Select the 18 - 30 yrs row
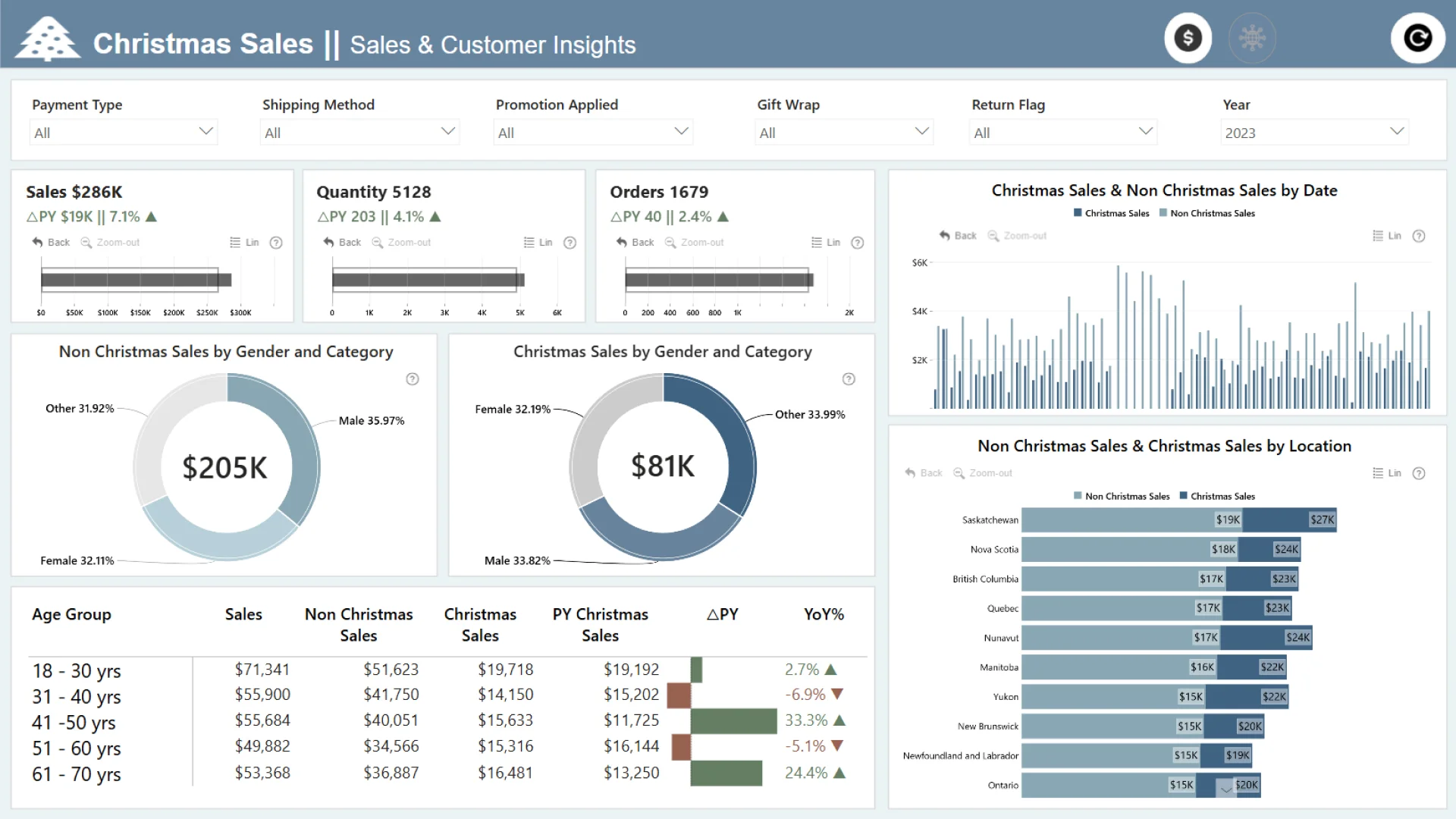Screen dimensions: 1456x819 pyautogui.click(x=447, y=670)
